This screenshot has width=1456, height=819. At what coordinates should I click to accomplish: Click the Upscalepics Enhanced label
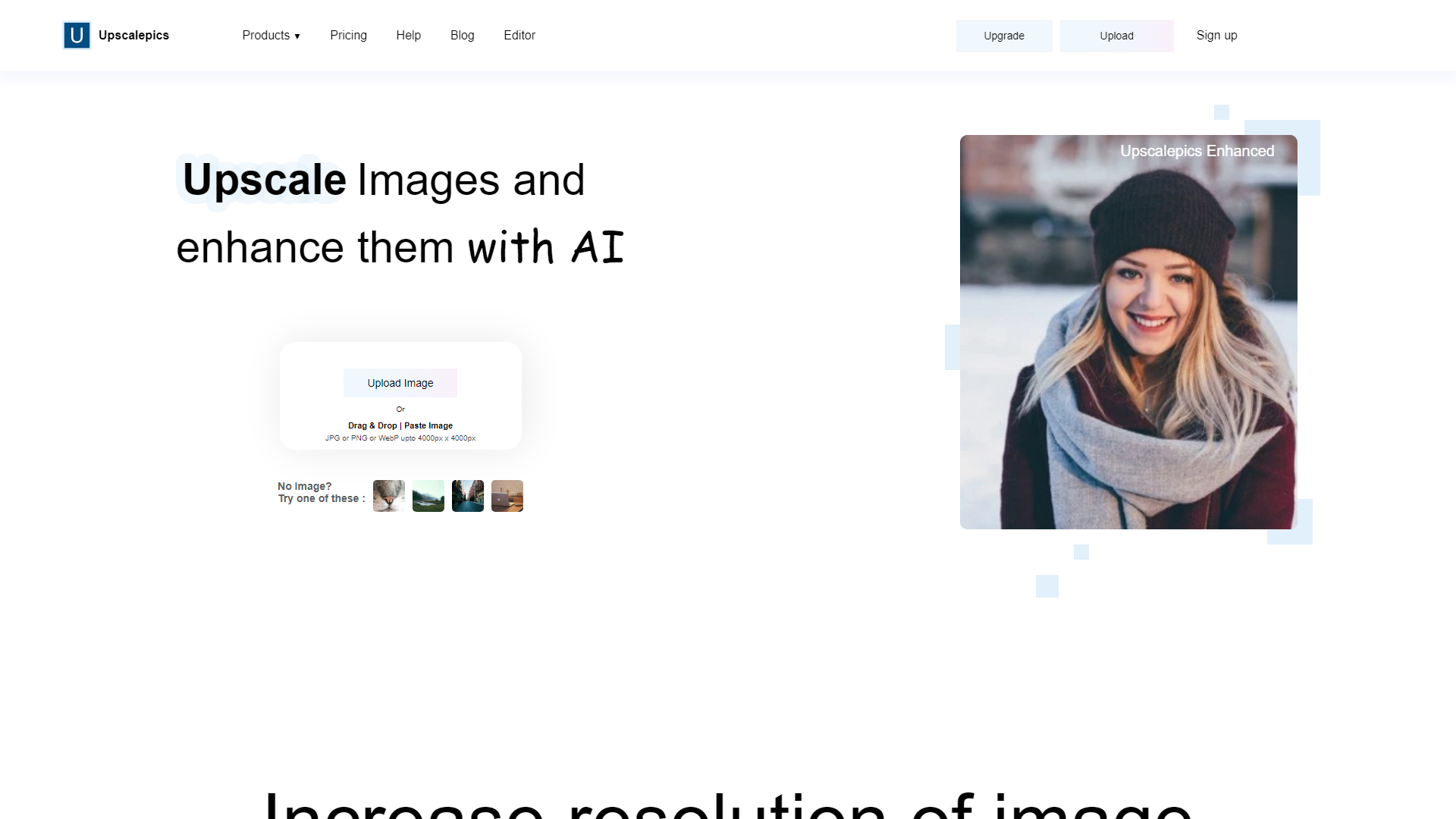1197,151
